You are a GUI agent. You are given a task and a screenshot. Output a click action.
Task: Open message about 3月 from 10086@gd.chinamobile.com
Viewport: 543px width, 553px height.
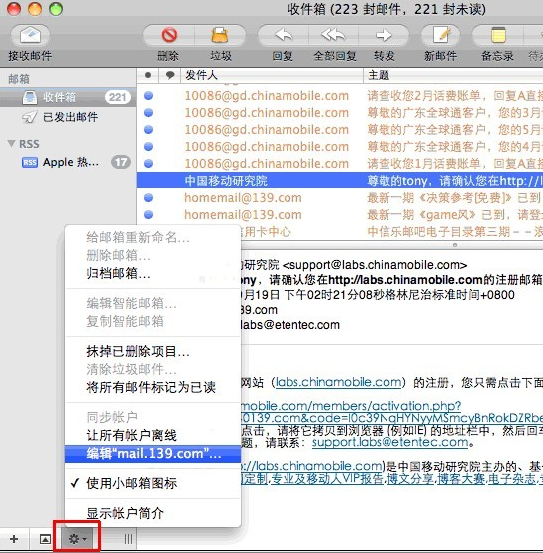[340, 113]
